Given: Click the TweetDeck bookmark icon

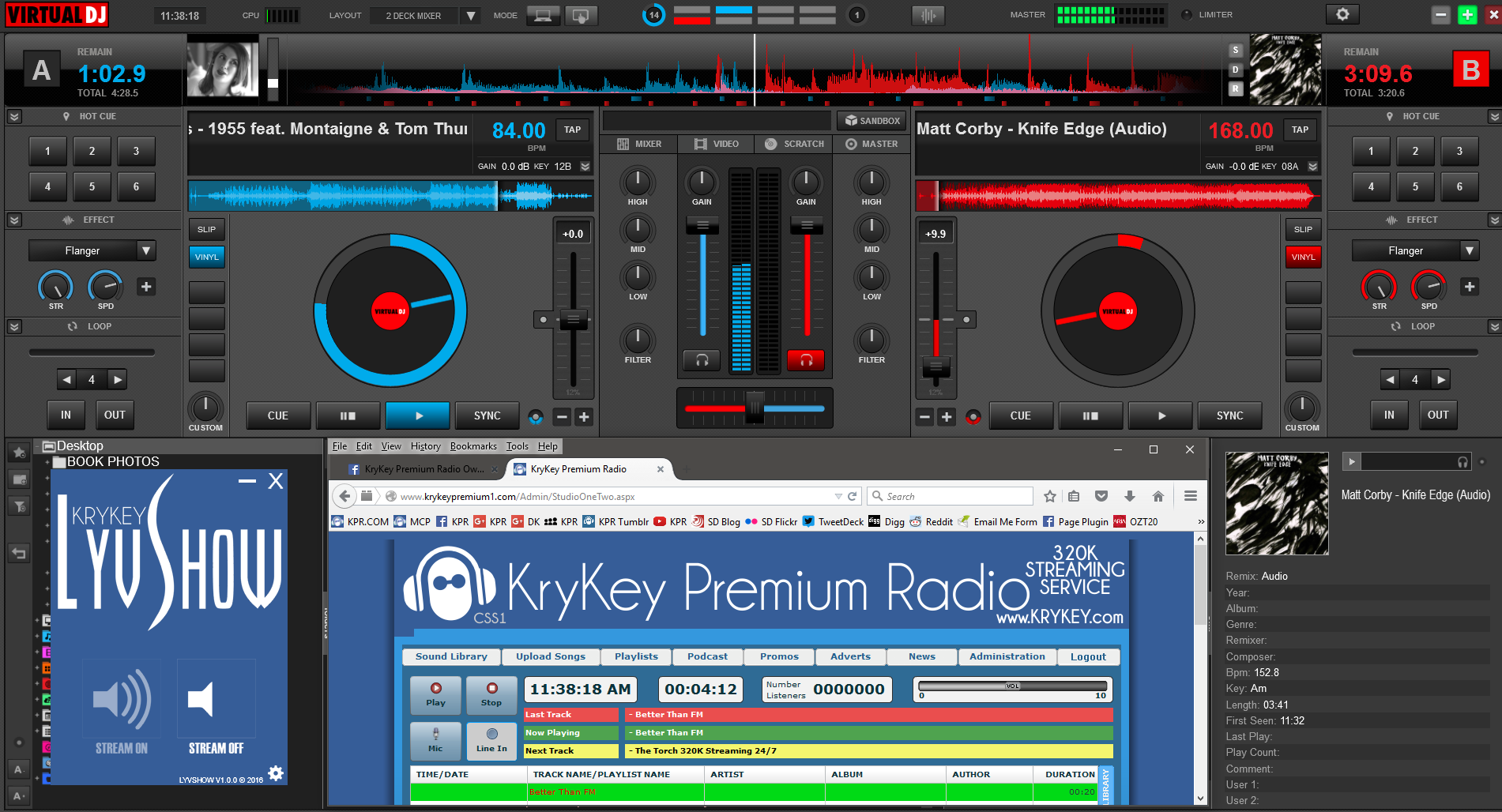Looking at the screenshot, I should click(x=807, y=521).
